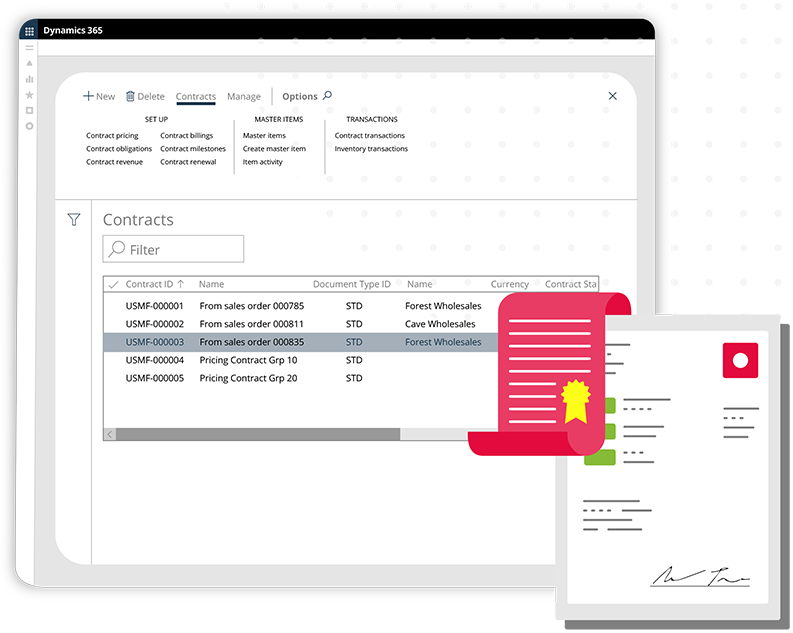Open Contract billings setup
The width and height of the screenshot is (793, 633).
[187, 135]
